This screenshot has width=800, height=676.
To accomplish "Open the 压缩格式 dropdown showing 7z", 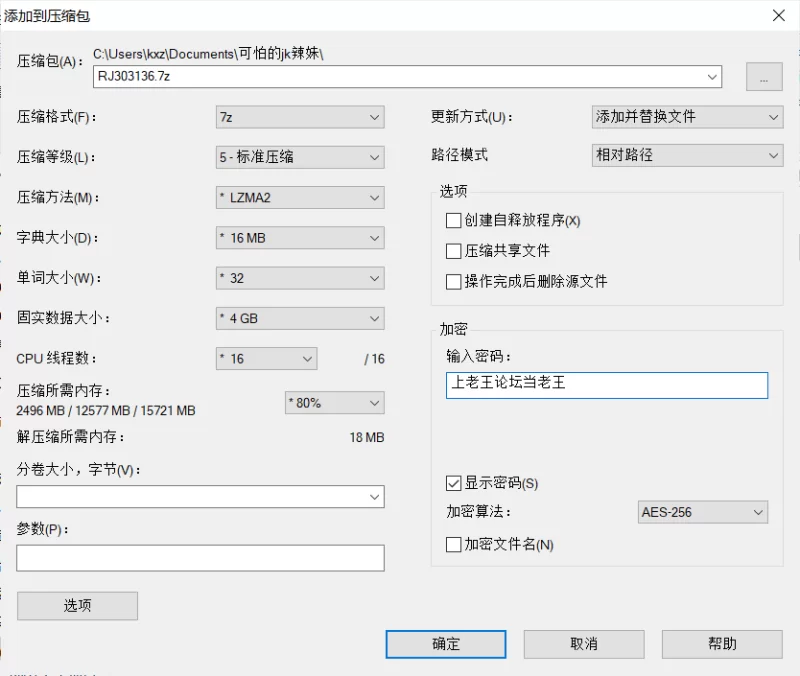I will pyautogui.click(x=300, y=117).
